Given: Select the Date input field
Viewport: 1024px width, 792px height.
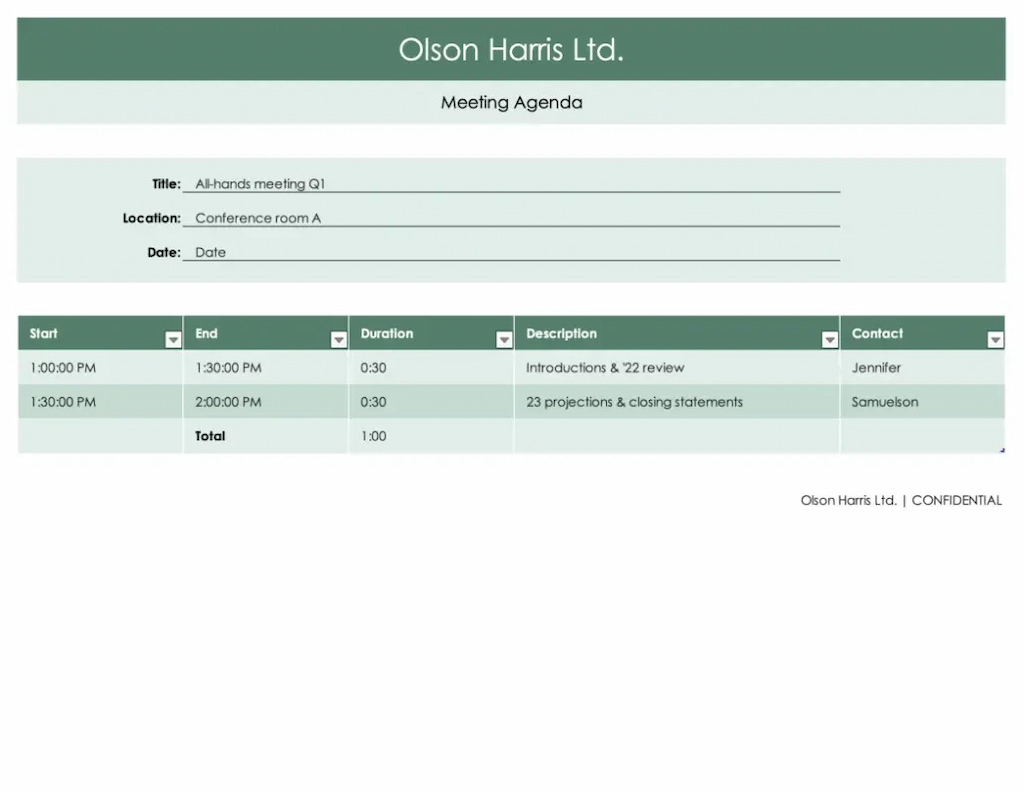Looking at the screenshot, I should pyautogui.click(x=400, y=252).
